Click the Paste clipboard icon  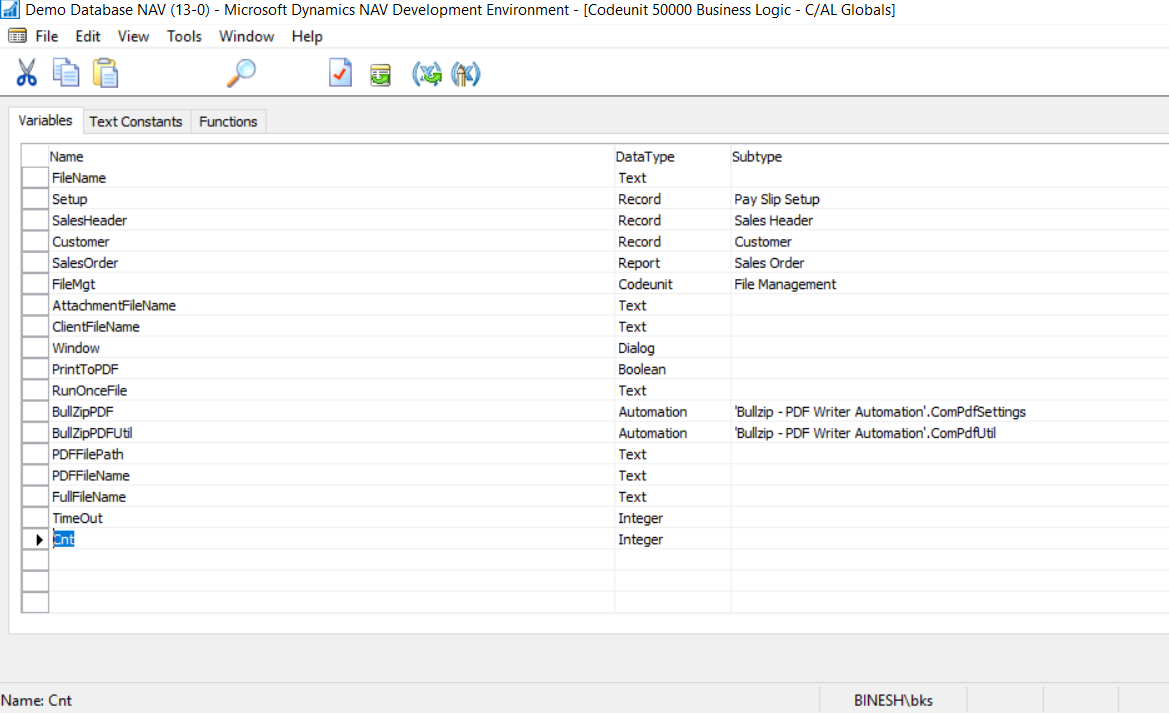tap(105, 72)
